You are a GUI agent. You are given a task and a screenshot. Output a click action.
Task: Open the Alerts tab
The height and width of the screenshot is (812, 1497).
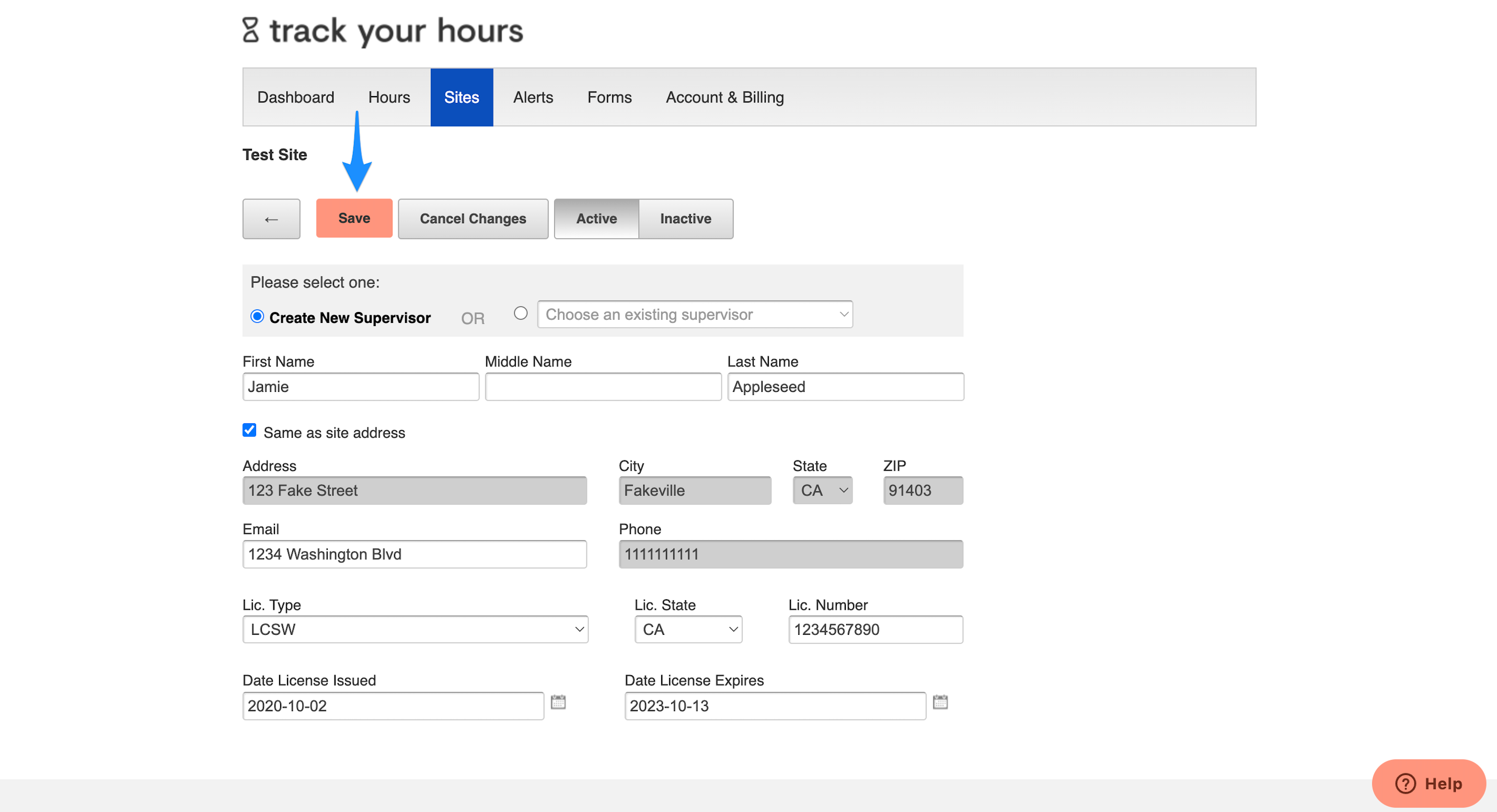pos(533,98)
